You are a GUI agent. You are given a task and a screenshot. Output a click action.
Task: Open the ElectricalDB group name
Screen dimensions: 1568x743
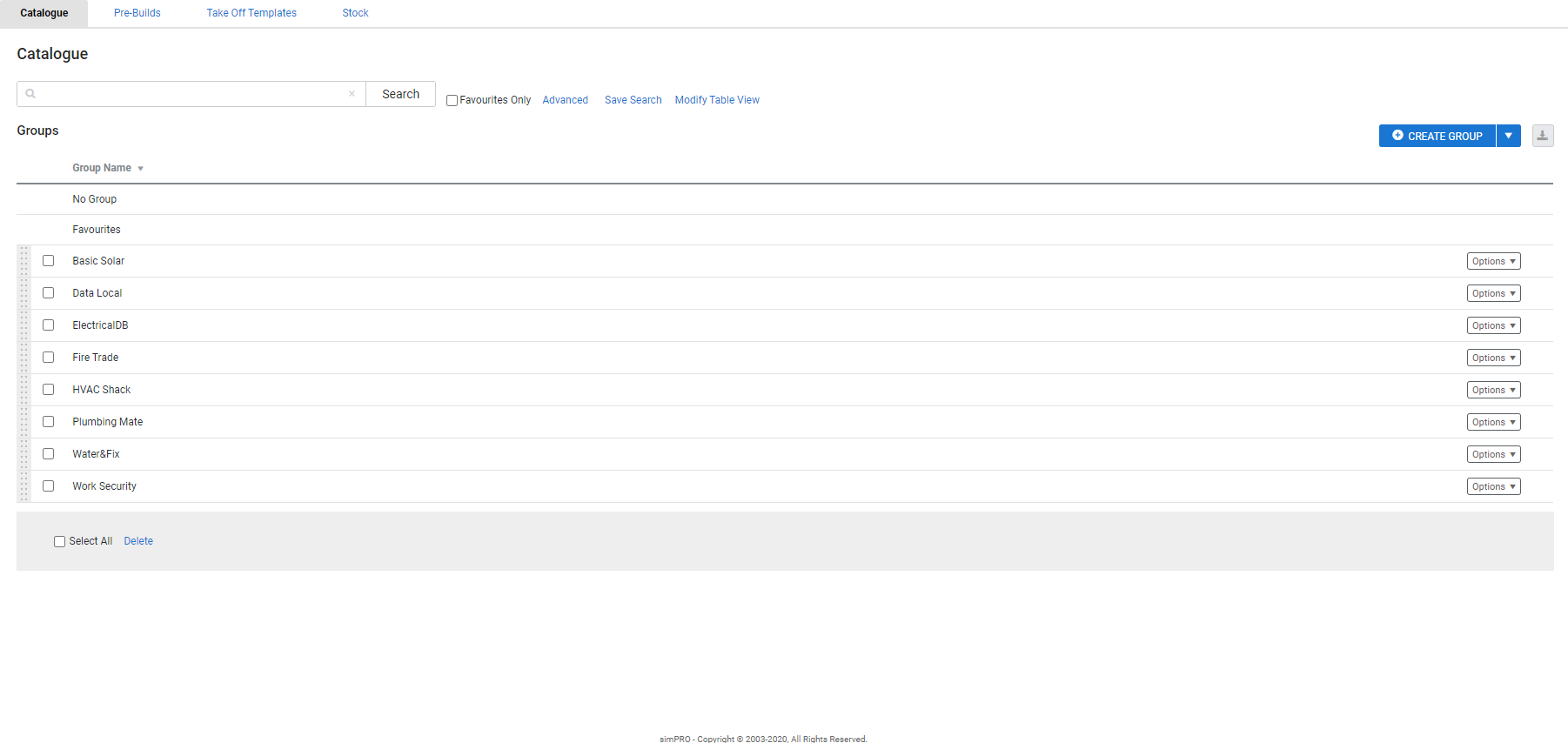pyautogui.click(x=100, y=325)
